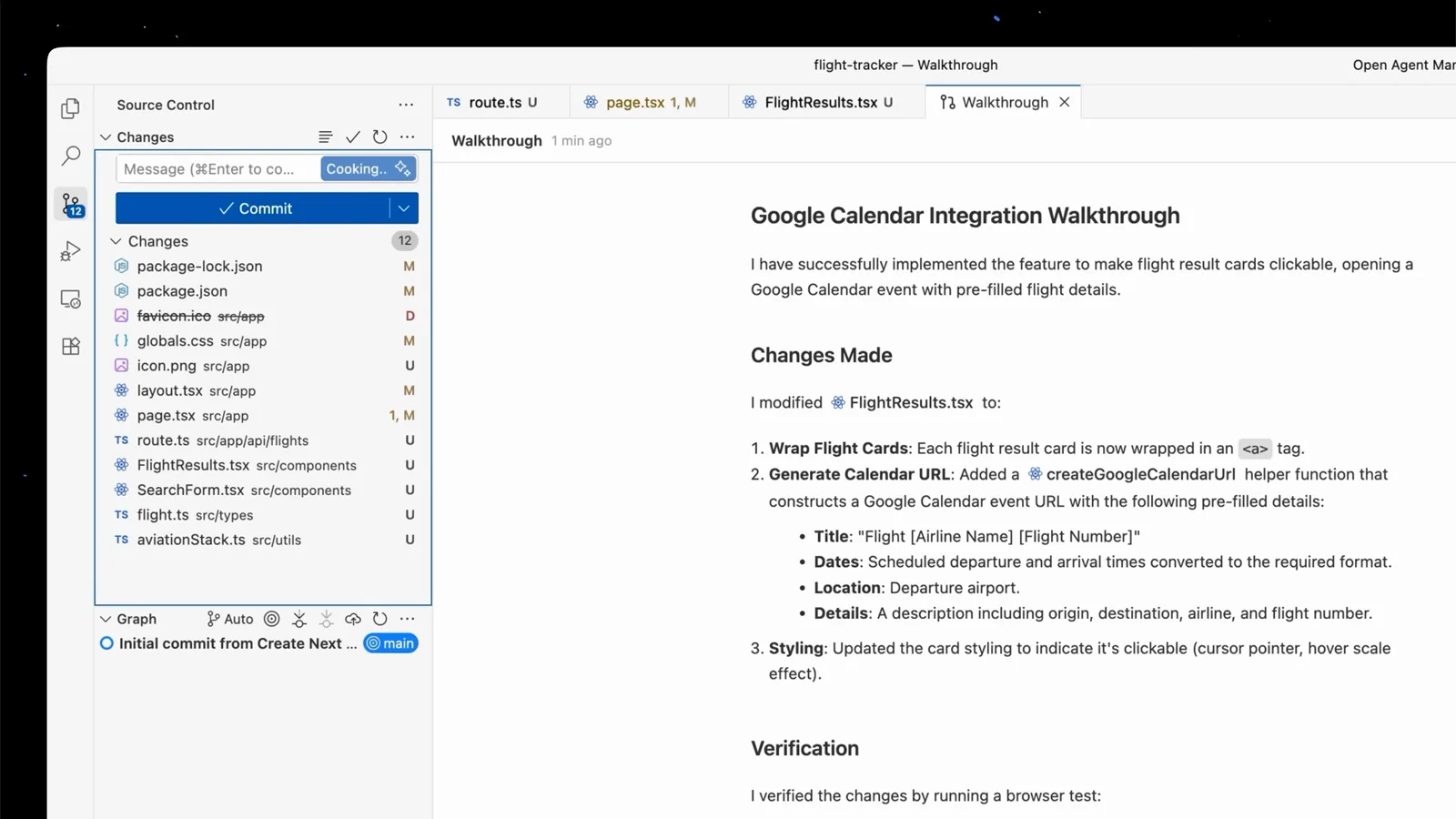Switch to the route.ts tab
This screenshot has height=819, width=1456.
point(501,102)
